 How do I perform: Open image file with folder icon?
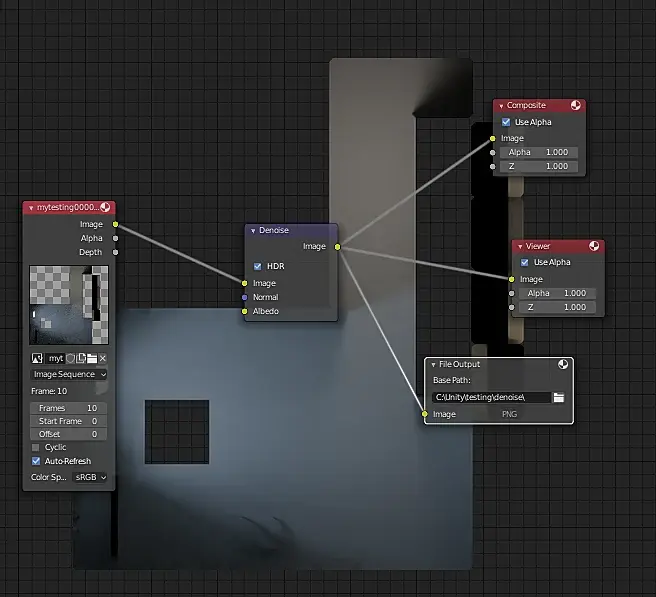[92, 359]
